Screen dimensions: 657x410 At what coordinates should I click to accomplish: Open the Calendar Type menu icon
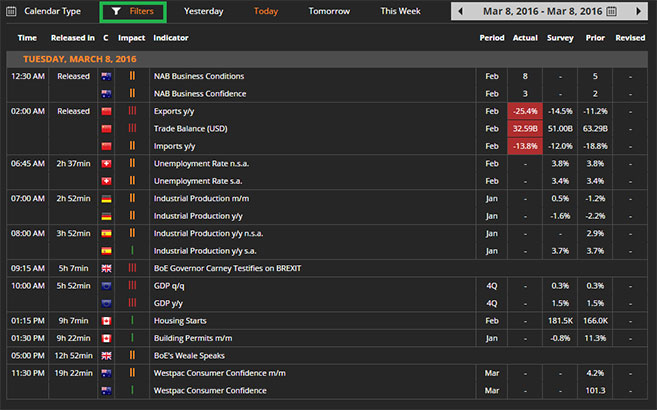pyautogui.click(x=13, y=11)
